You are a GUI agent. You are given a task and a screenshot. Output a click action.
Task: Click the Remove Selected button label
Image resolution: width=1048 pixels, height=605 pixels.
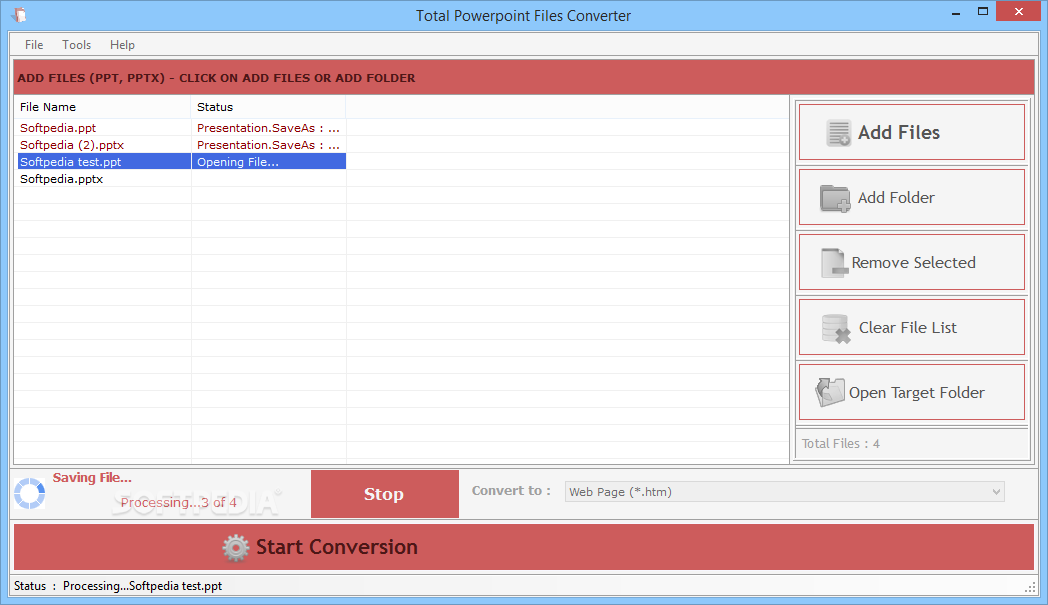coord(913,263)
